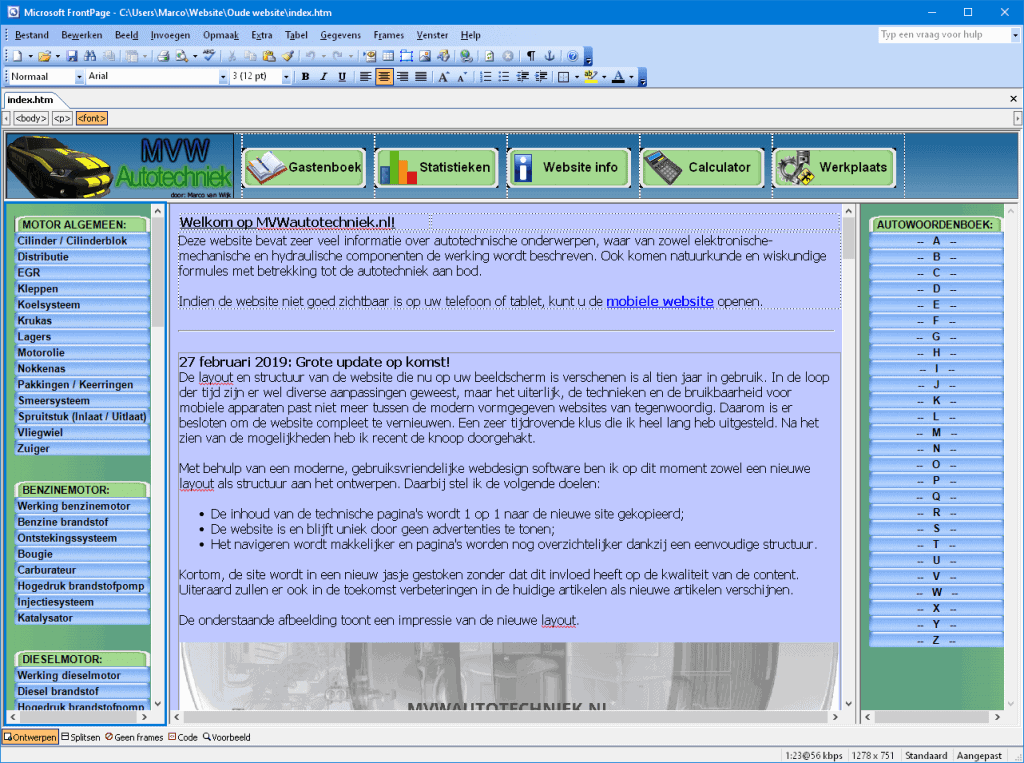Click the Gastenboek navigation button
1024x763 pixels.
[x=304, y=167]
